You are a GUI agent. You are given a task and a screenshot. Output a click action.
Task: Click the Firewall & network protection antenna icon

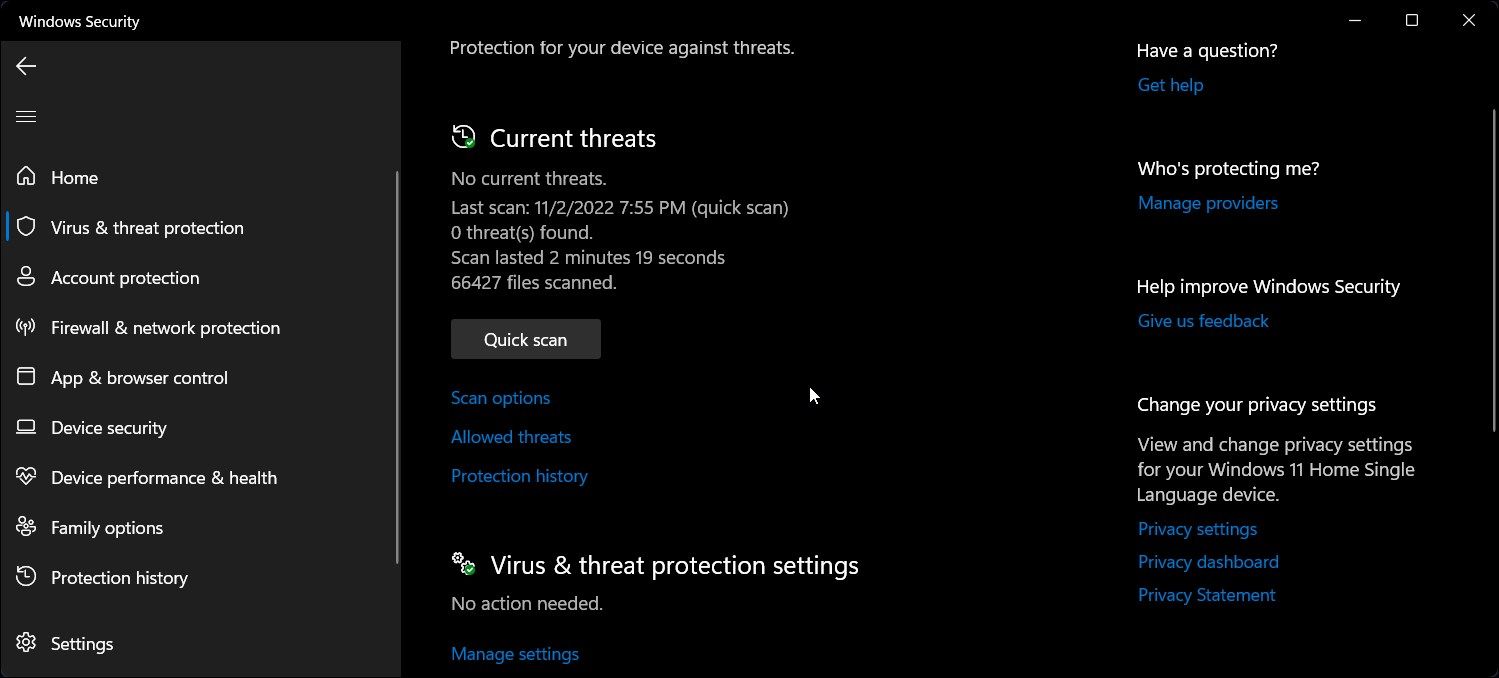click(26, 327)
